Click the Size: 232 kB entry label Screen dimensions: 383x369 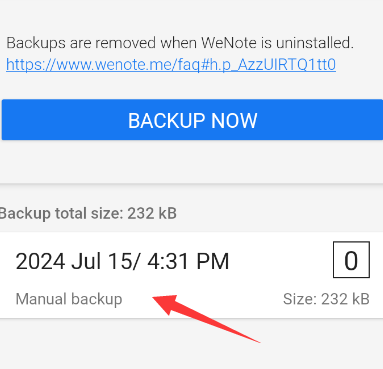326,299
